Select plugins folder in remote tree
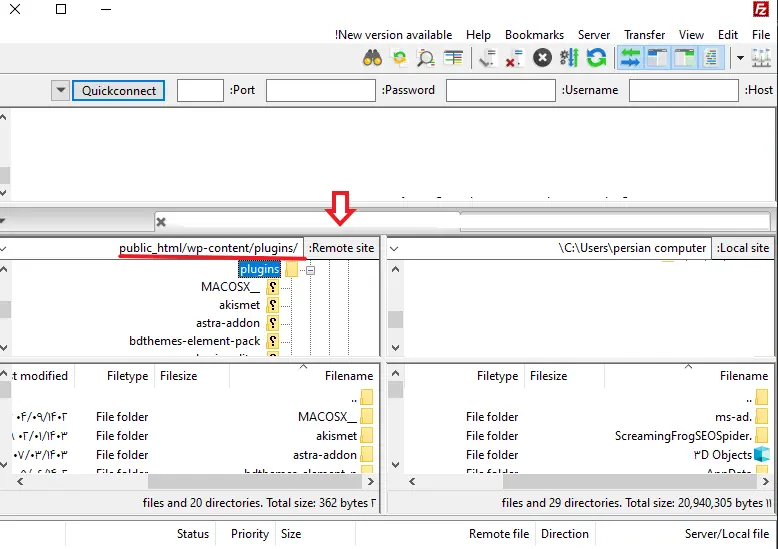The width and height of the screenshot is (778, 549). click(259, 269)
